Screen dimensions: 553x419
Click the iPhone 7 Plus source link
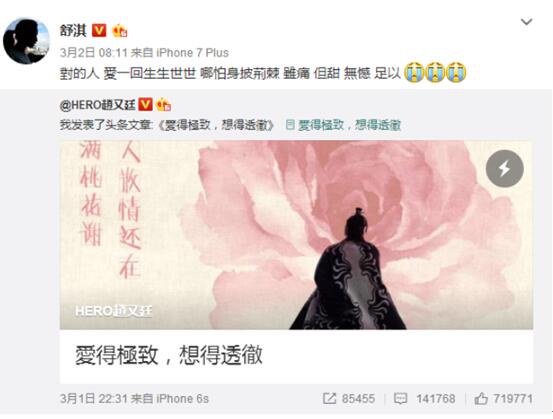(193, 53)
